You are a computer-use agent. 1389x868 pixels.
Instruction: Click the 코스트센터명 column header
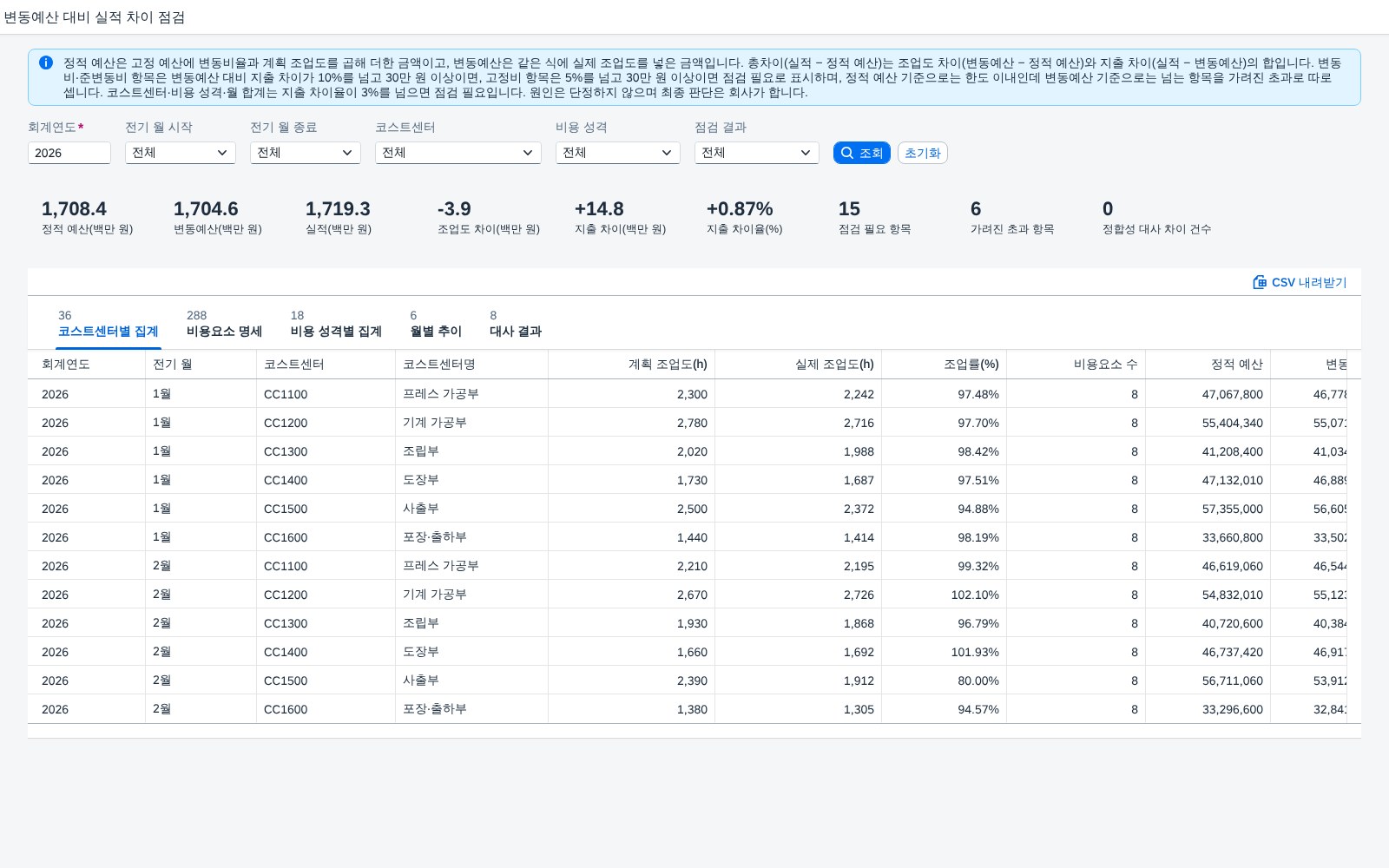(x=472, y=365)
